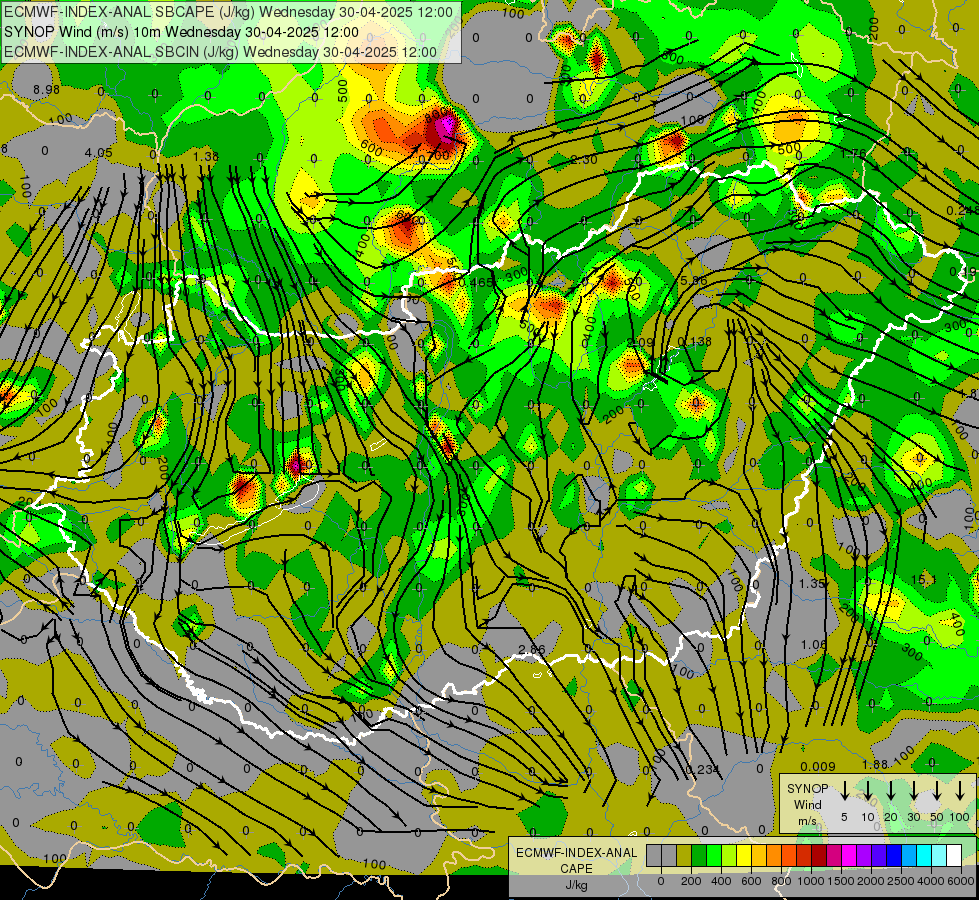The image size is (979, 900).
Task: Click the 'SYNOP Wind m/s' legend label
Action: pos(807,804)
